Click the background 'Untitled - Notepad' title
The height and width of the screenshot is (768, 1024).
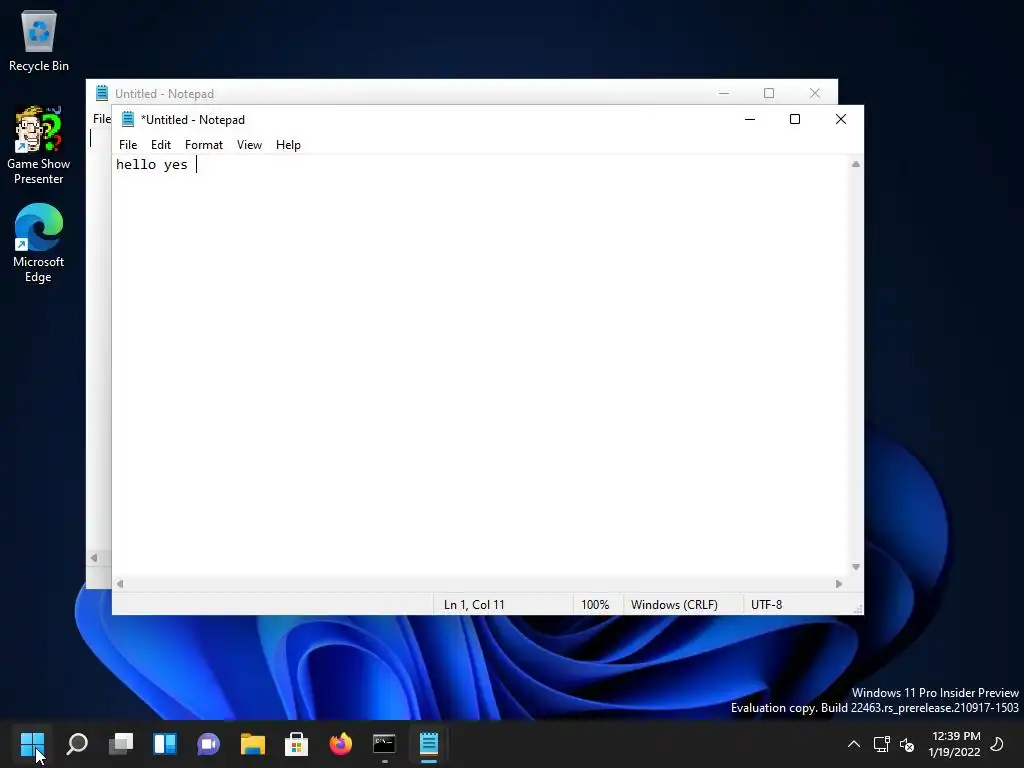(x=165, y=94)
